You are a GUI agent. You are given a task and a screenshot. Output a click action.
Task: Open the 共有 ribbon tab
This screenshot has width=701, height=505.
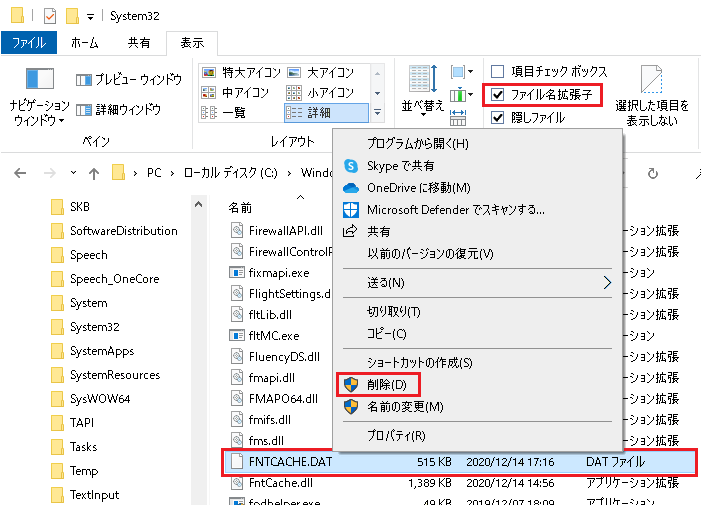click(139, 43)
